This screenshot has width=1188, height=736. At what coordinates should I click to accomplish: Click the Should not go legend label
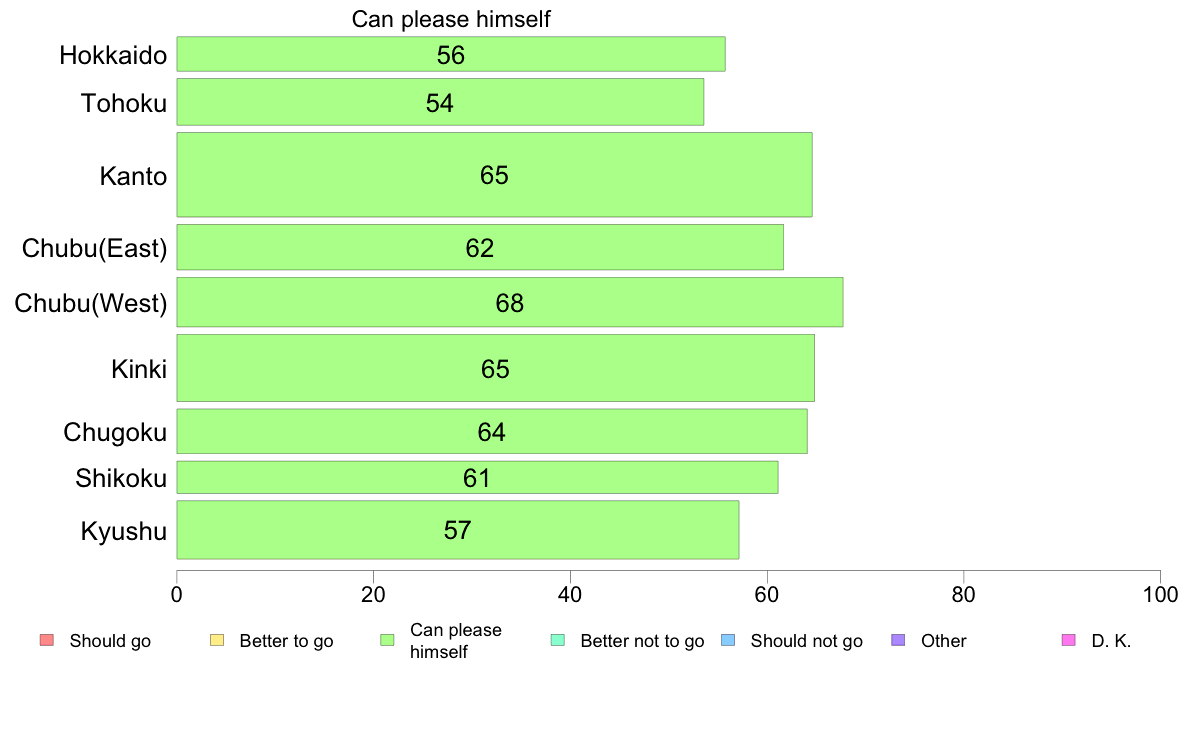coord(807,640)
